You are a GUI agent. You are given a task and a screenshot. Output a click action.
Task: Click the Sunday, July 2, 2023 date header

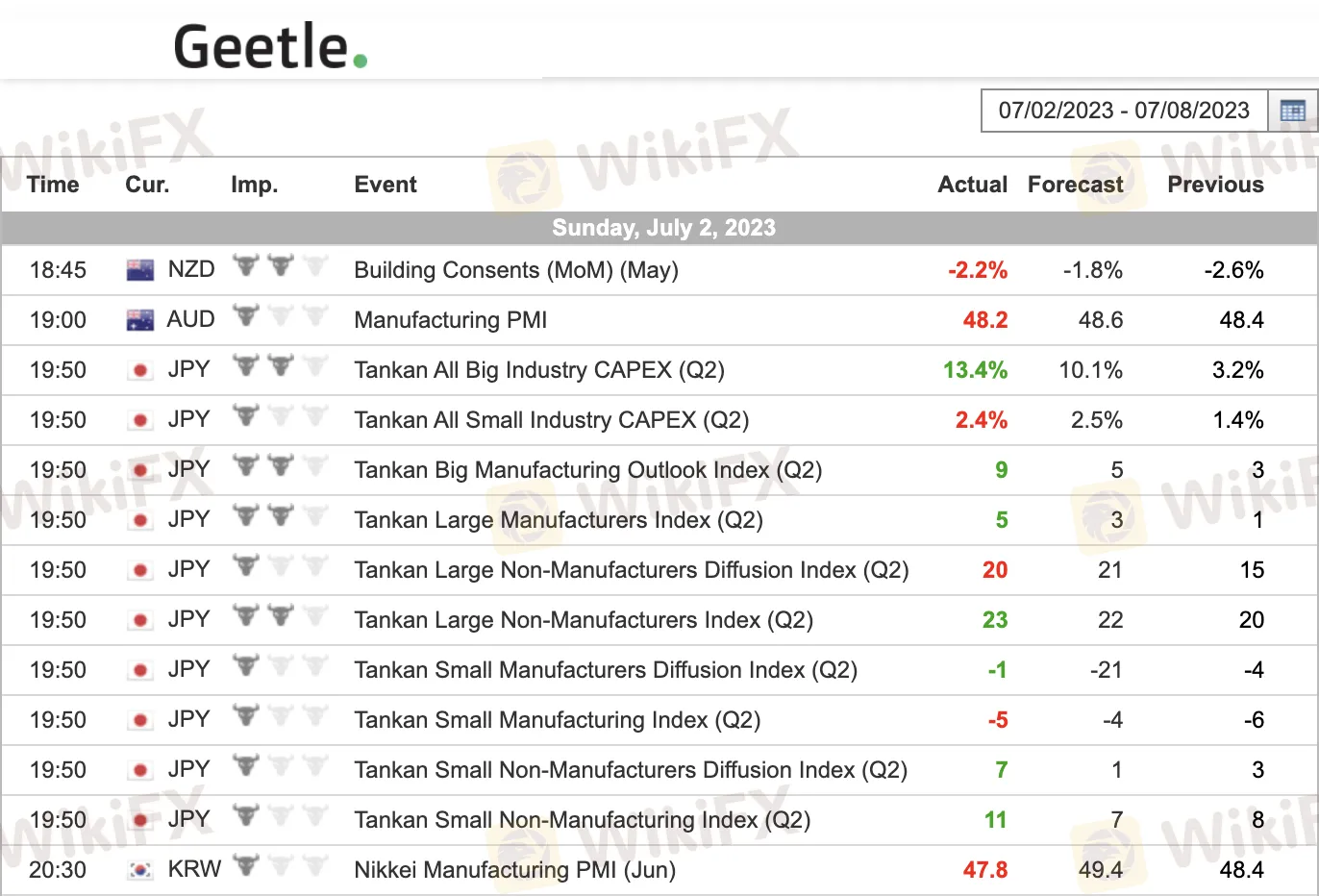coord(662,228)
